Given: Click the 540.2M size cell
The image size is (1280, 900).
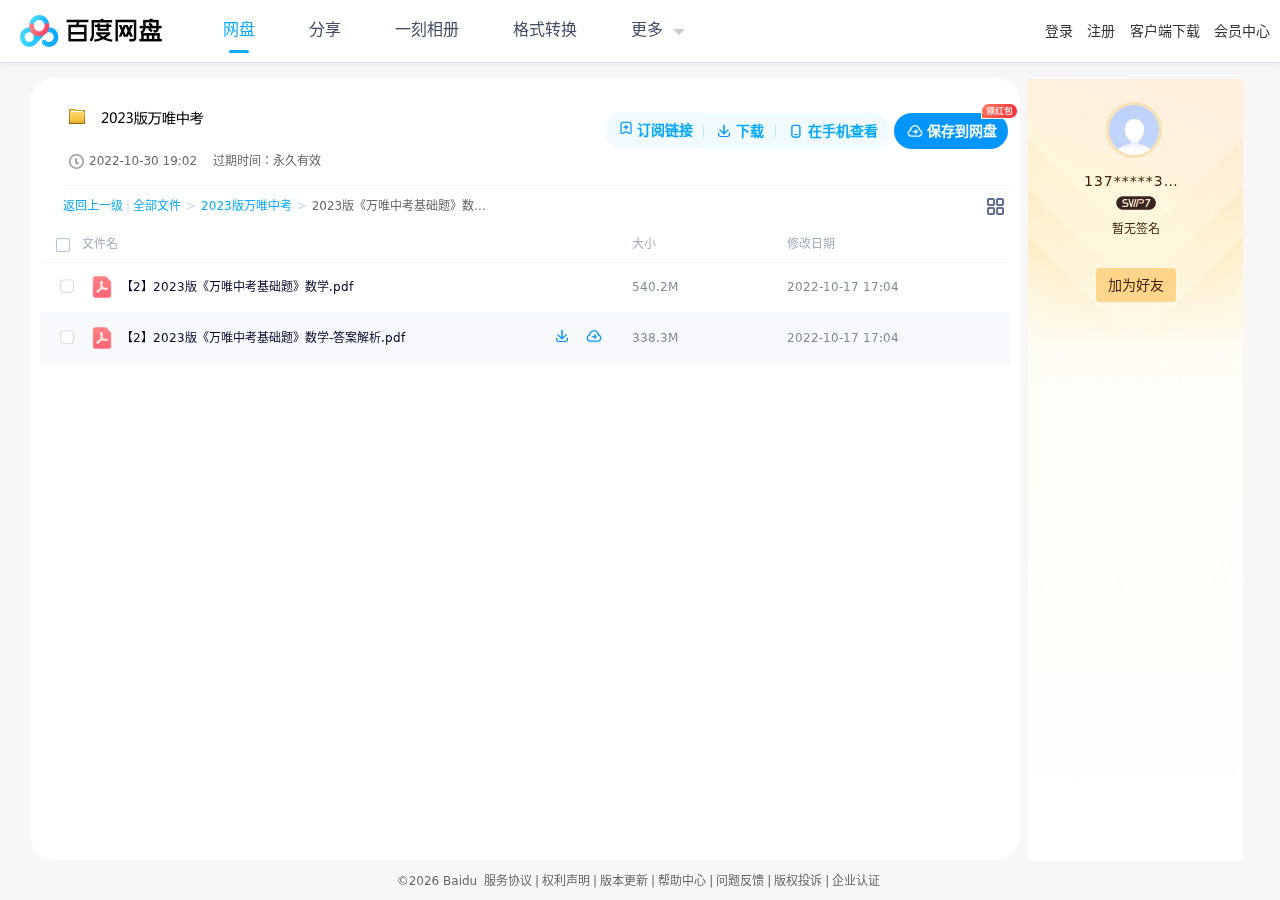Looking at the screenshot, I should pos(655,287).
